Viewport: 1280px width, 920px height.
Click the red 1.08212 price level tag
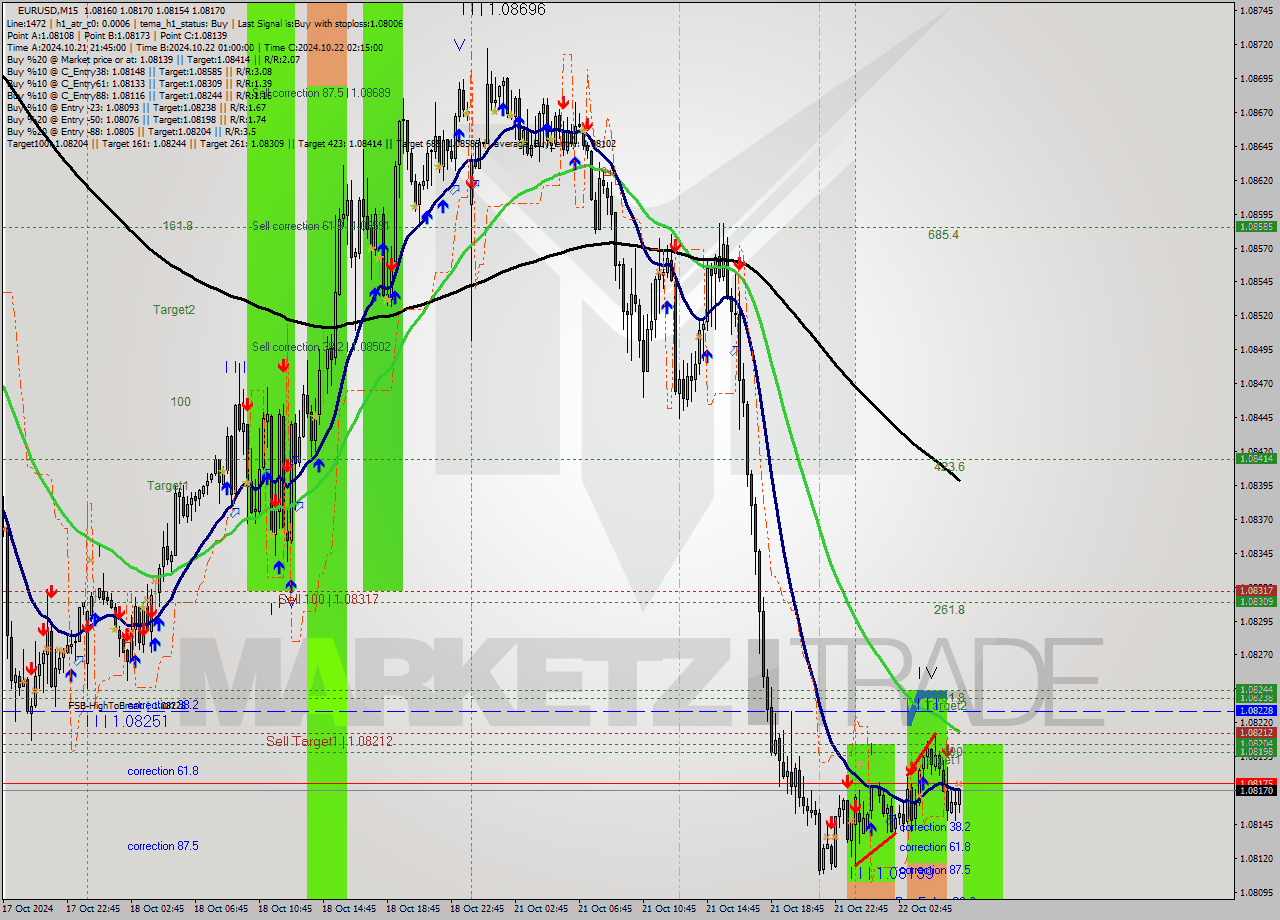1258,732
